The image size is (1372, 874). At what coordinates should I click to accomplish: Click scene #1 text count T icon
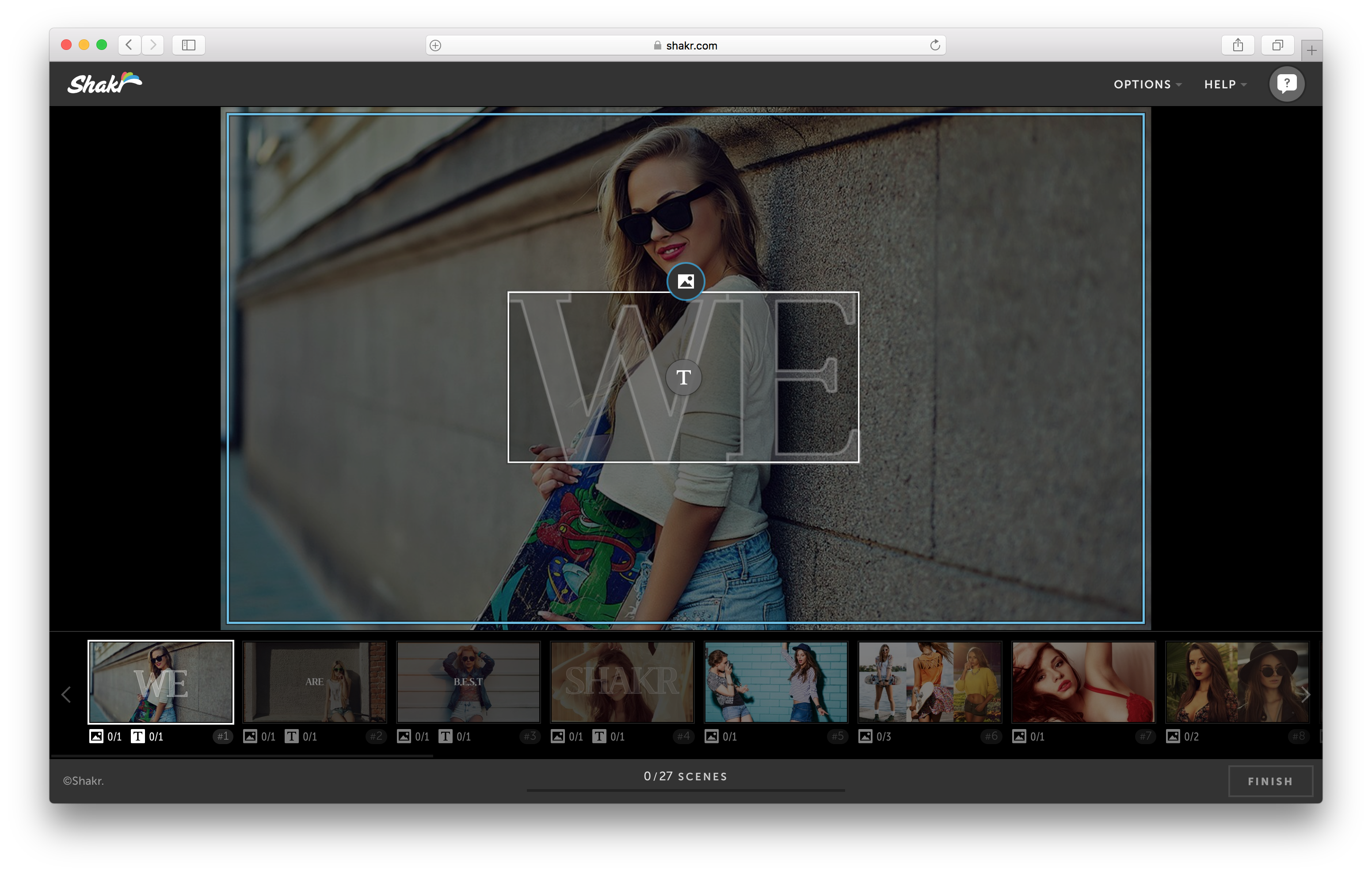tap(138, 736)
